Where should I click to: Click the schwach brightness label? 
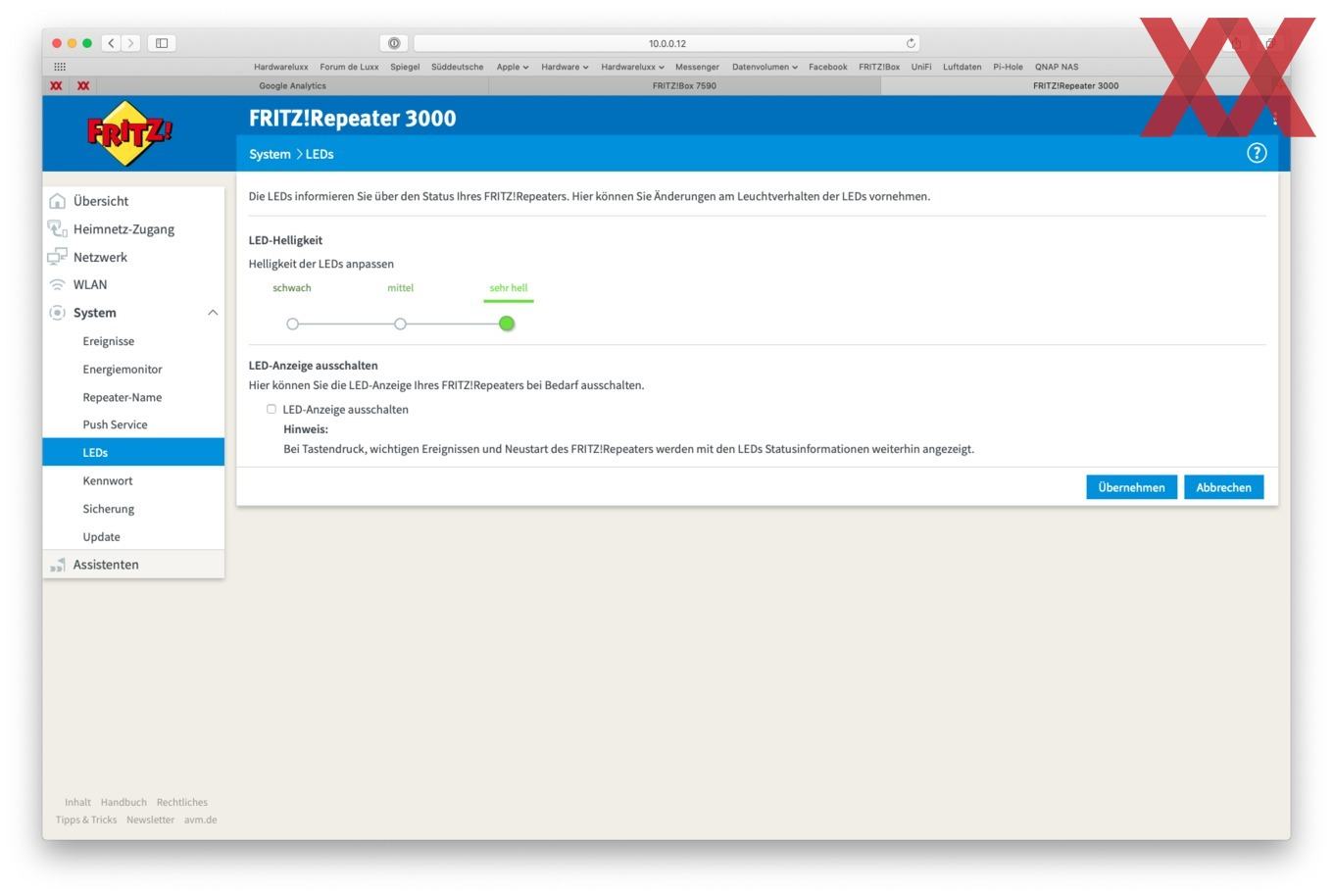pyautogui.click(x=292, y=288)
